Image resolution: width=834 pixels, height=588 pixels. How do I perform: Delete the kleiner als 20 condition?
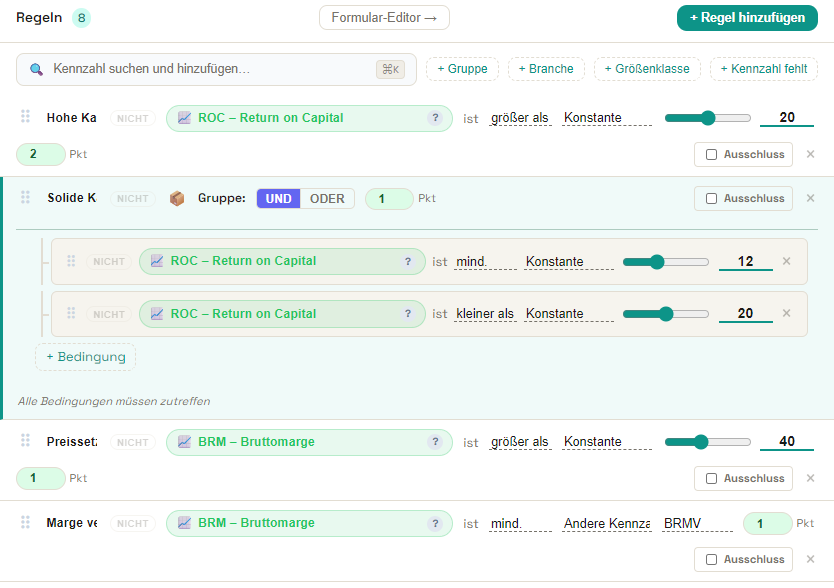coord(786,313)
